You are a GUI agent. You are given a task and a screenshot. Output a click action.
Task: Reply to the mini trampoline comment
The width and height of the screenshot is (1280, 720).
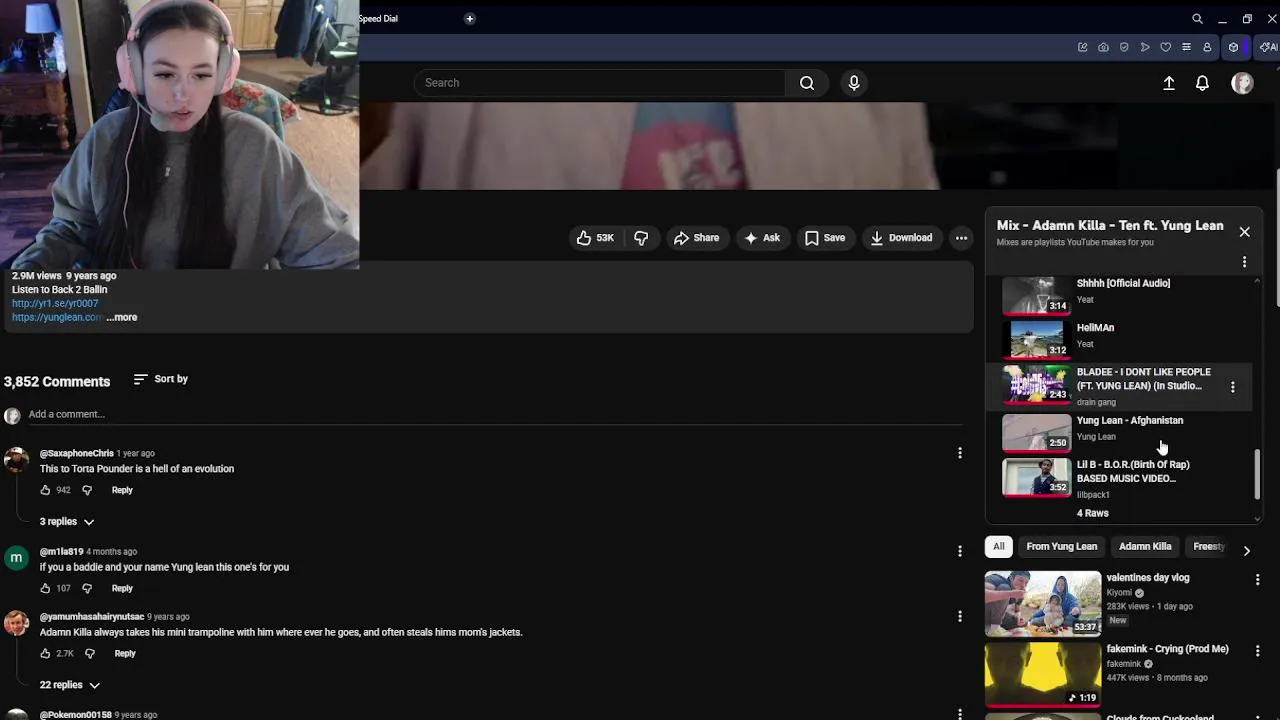(125, 653)
